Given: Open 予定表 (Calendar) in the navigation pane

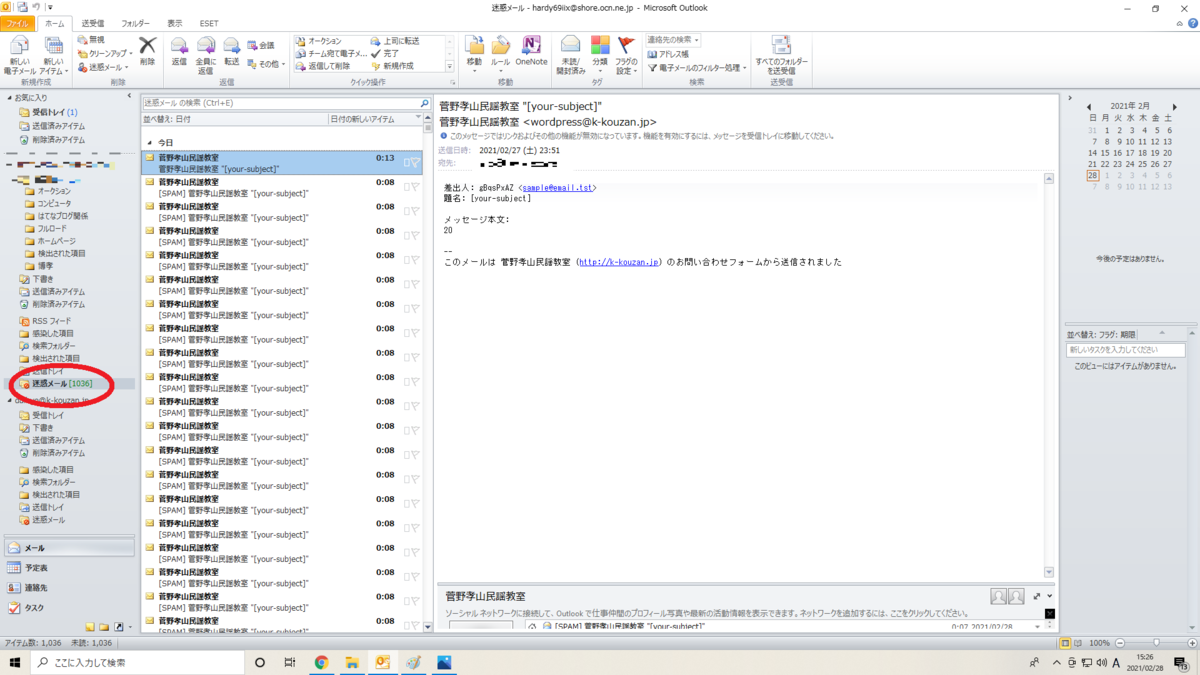Looking at the screenshot, I should (68, 568).
